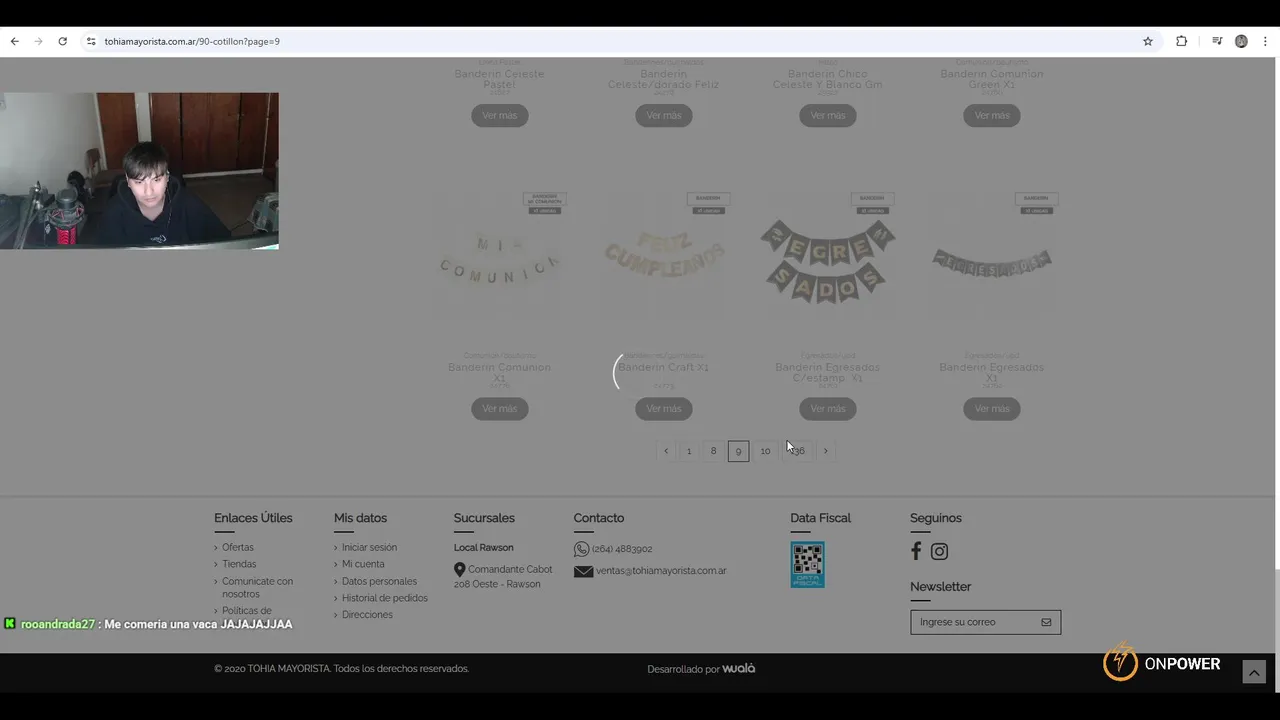Open the Ofertas link in Enlaces Útiles

point(238,547)
